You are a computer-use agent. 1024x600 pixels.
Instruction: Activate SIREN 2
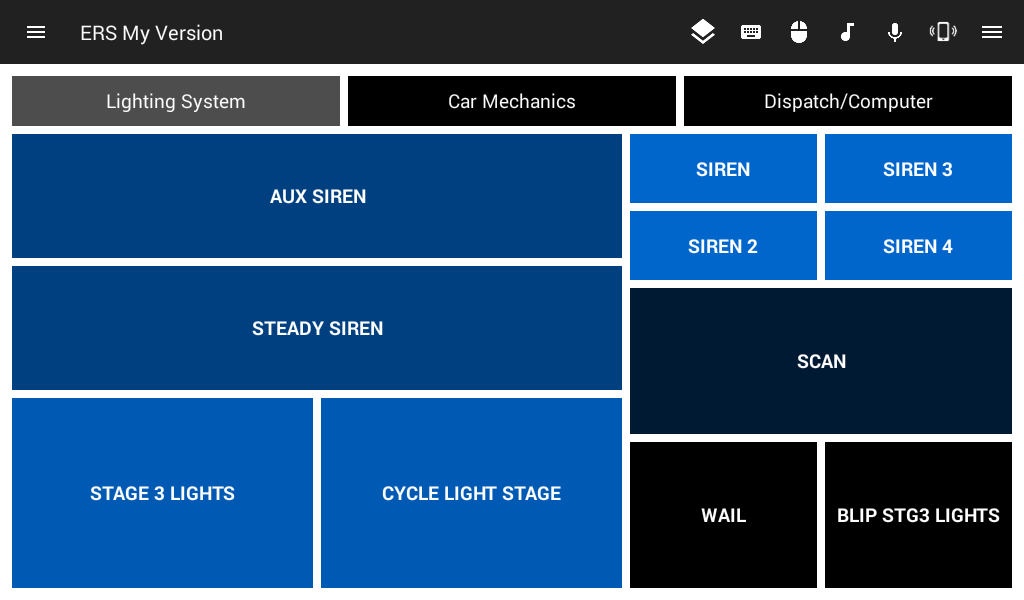[723, 246]
